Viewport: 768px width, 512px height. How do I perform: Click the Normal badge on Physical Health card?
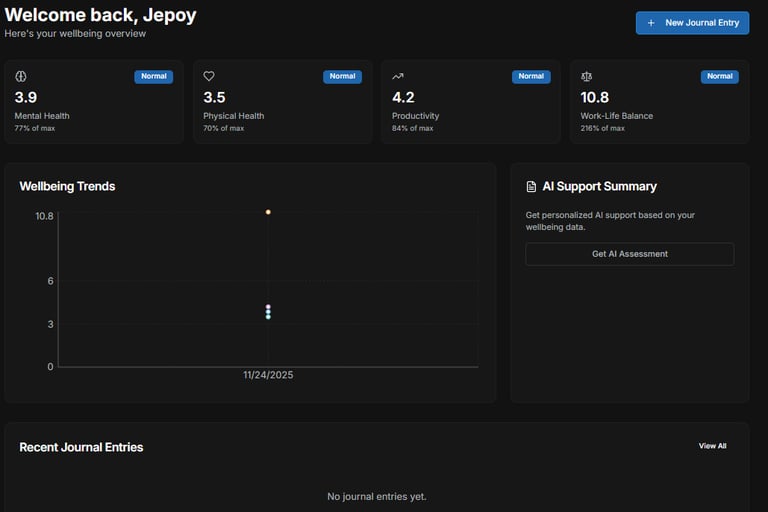tap(342, 76)
